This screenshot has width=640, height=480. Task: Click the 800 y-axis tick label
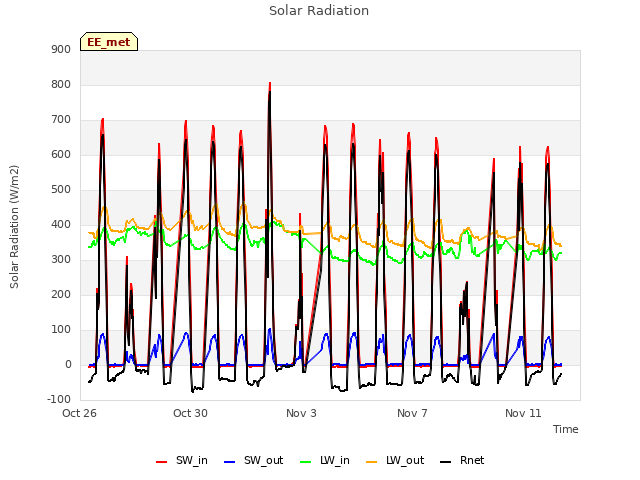[x=61, y=85]
